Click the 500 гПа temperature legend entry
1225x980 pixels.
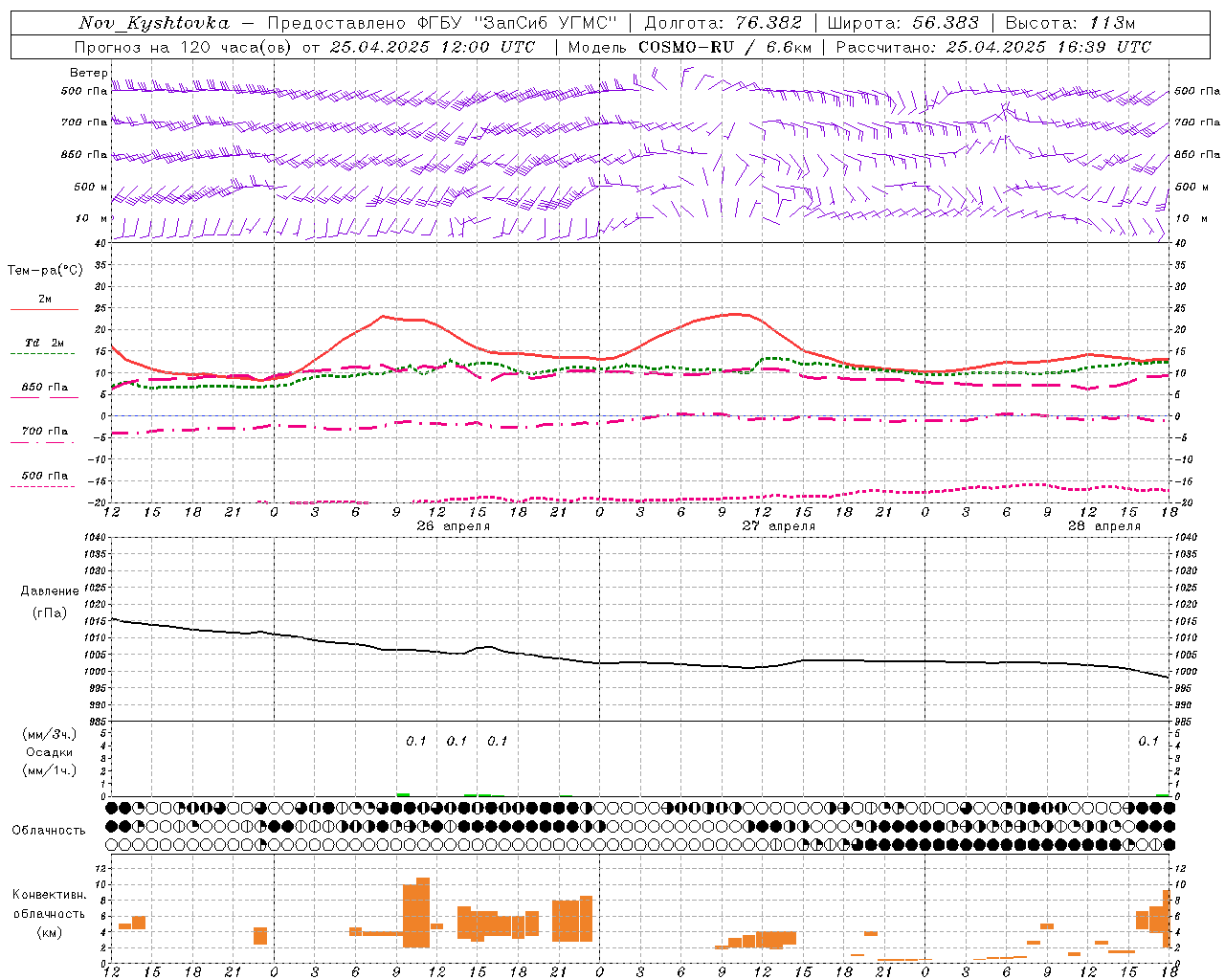click(x=45, y=476)
